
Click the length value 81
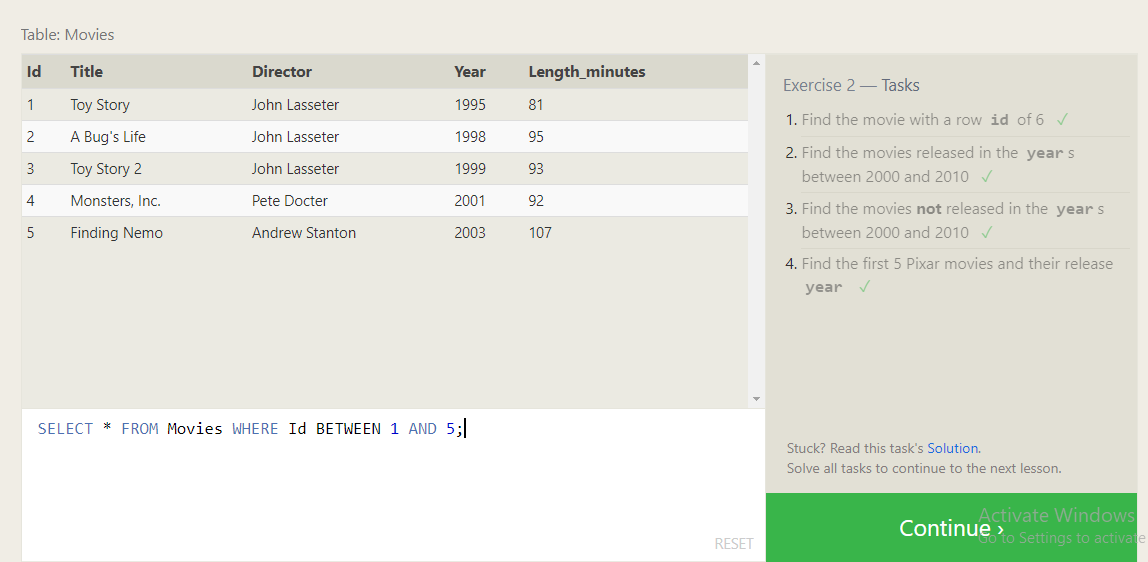(x=536, y=105)
